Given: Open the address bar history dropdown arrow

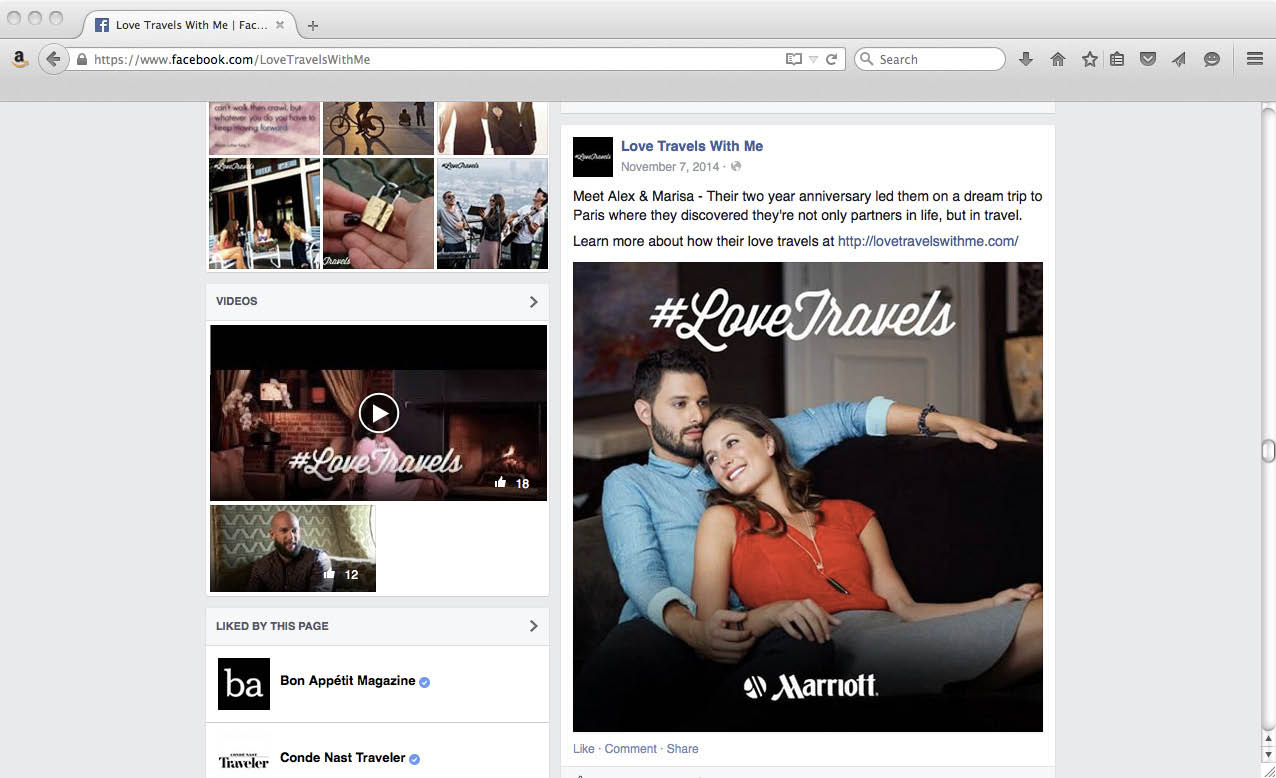Looking at the screenshot, I should pos(813,60).
